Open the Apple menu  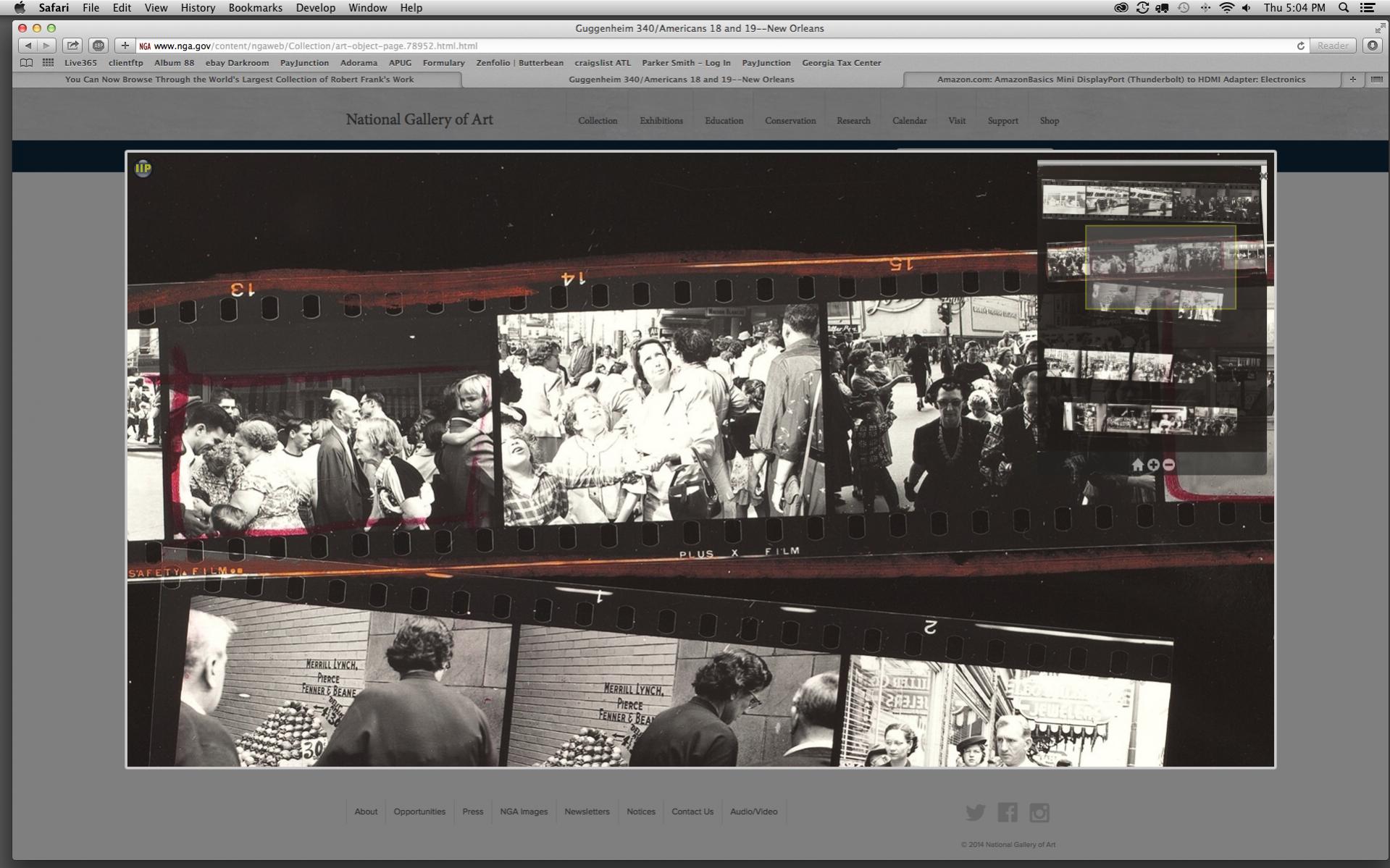20,8
